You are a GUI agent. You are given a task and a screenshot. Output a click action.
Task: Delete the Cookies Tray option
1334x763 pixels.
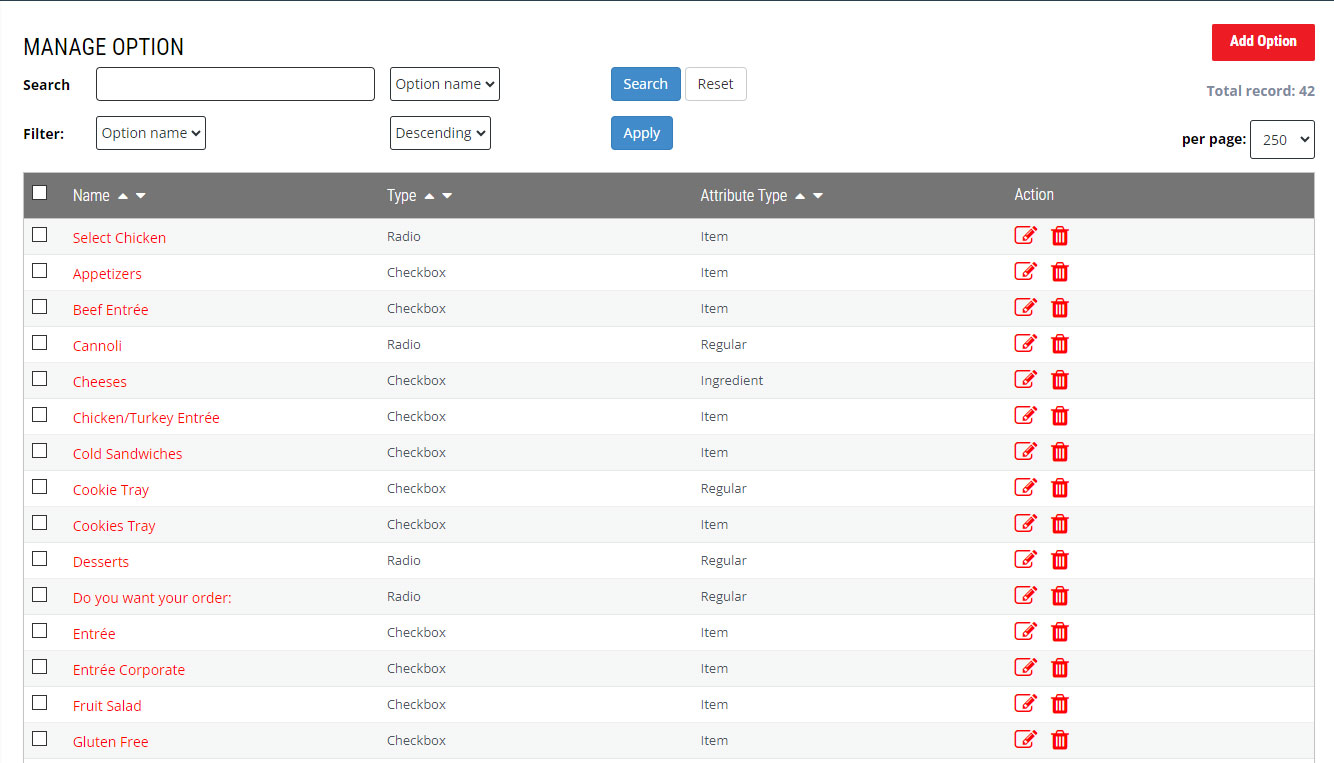1060,524
